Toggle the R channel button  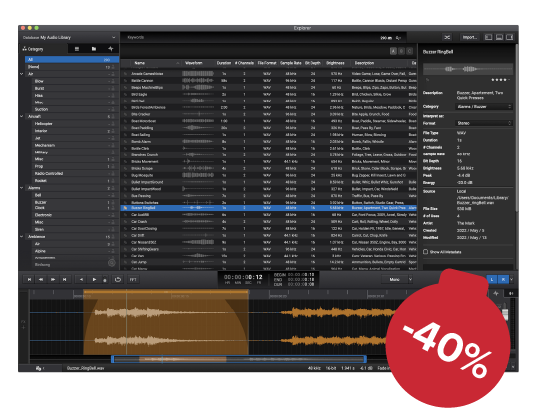click(x=503, y=279)
